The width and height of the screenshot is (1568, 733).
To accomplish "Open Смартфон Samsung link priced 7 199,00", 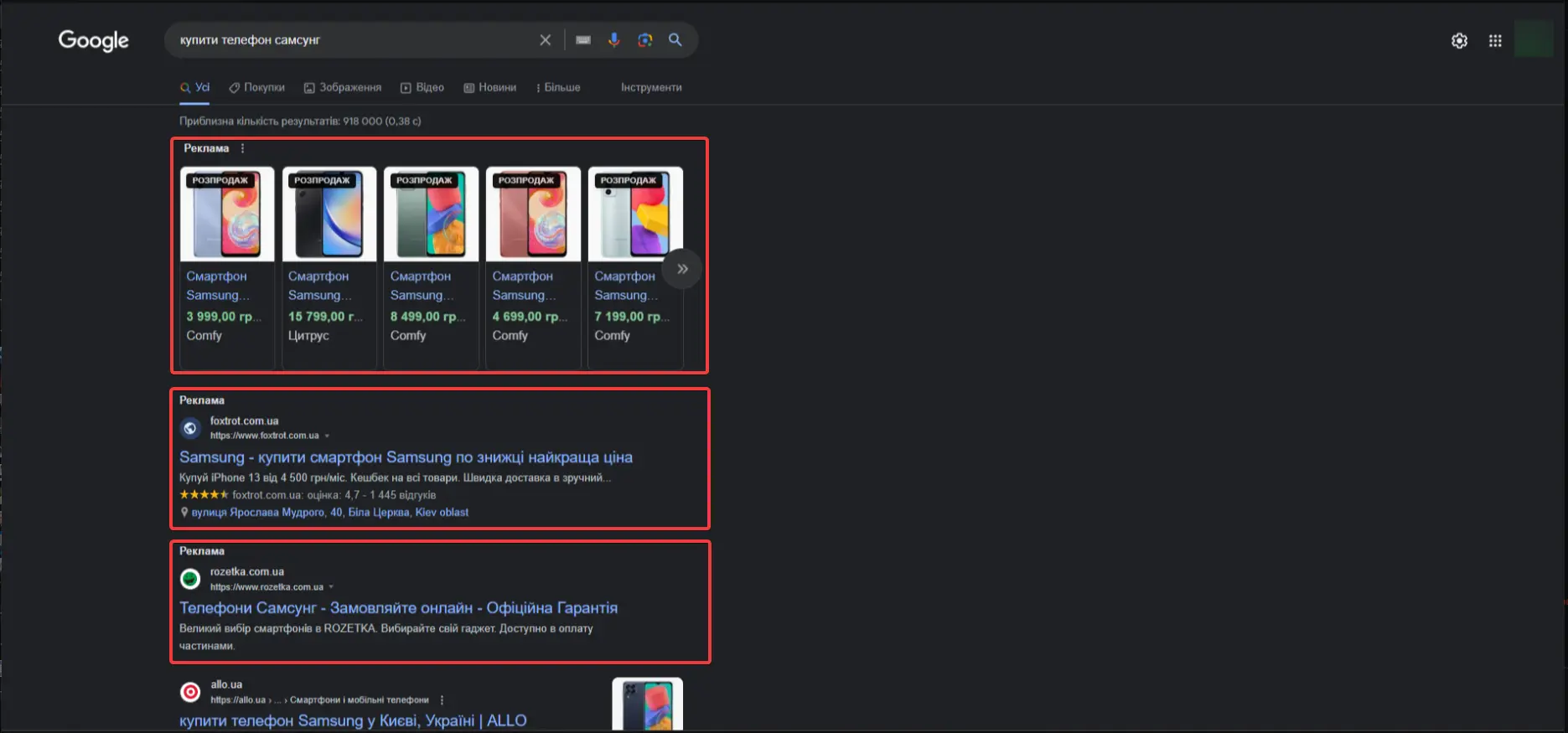I will 627,286.
